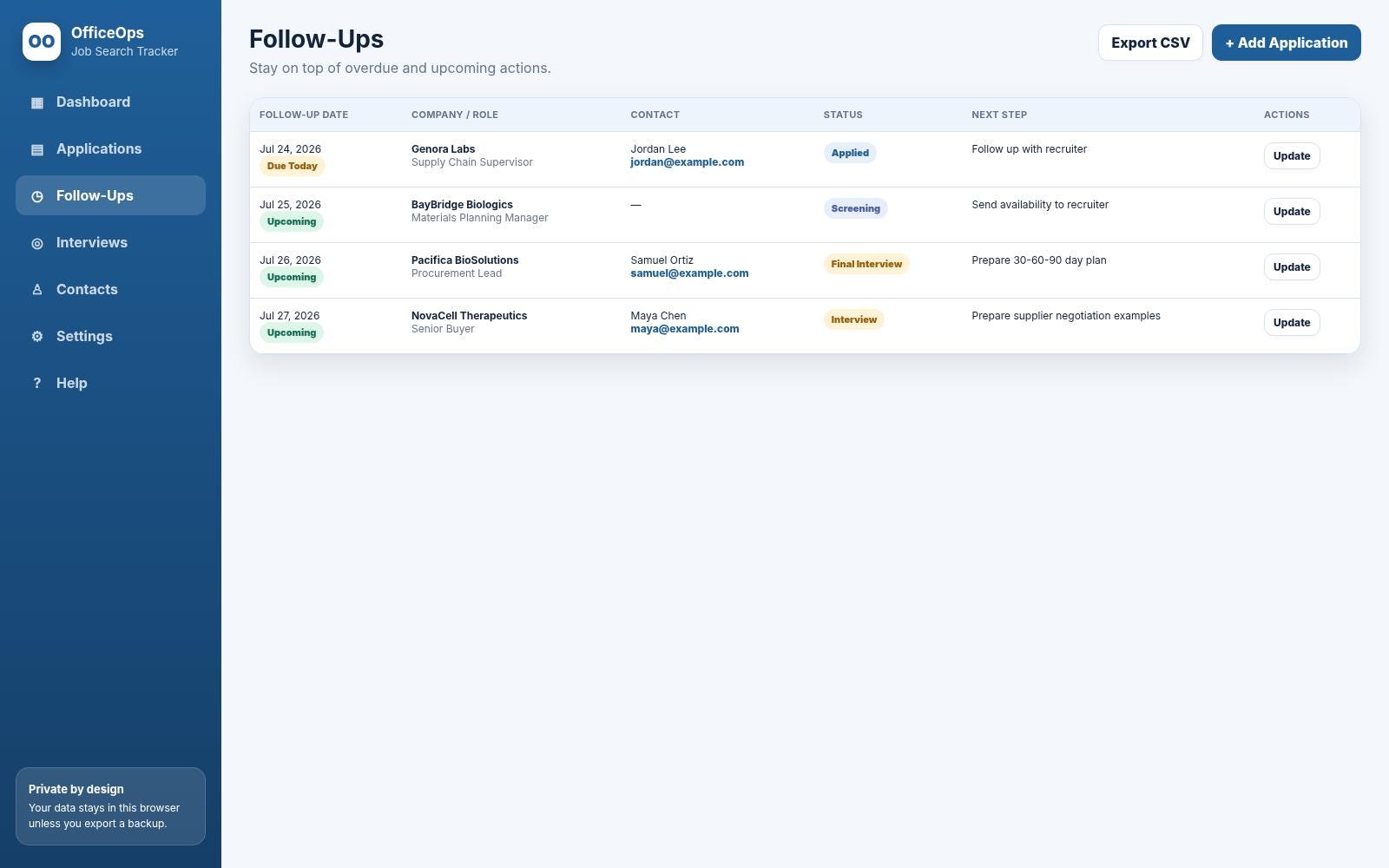Open the Interviews section

pyautogui.click(x=110, y=243)
